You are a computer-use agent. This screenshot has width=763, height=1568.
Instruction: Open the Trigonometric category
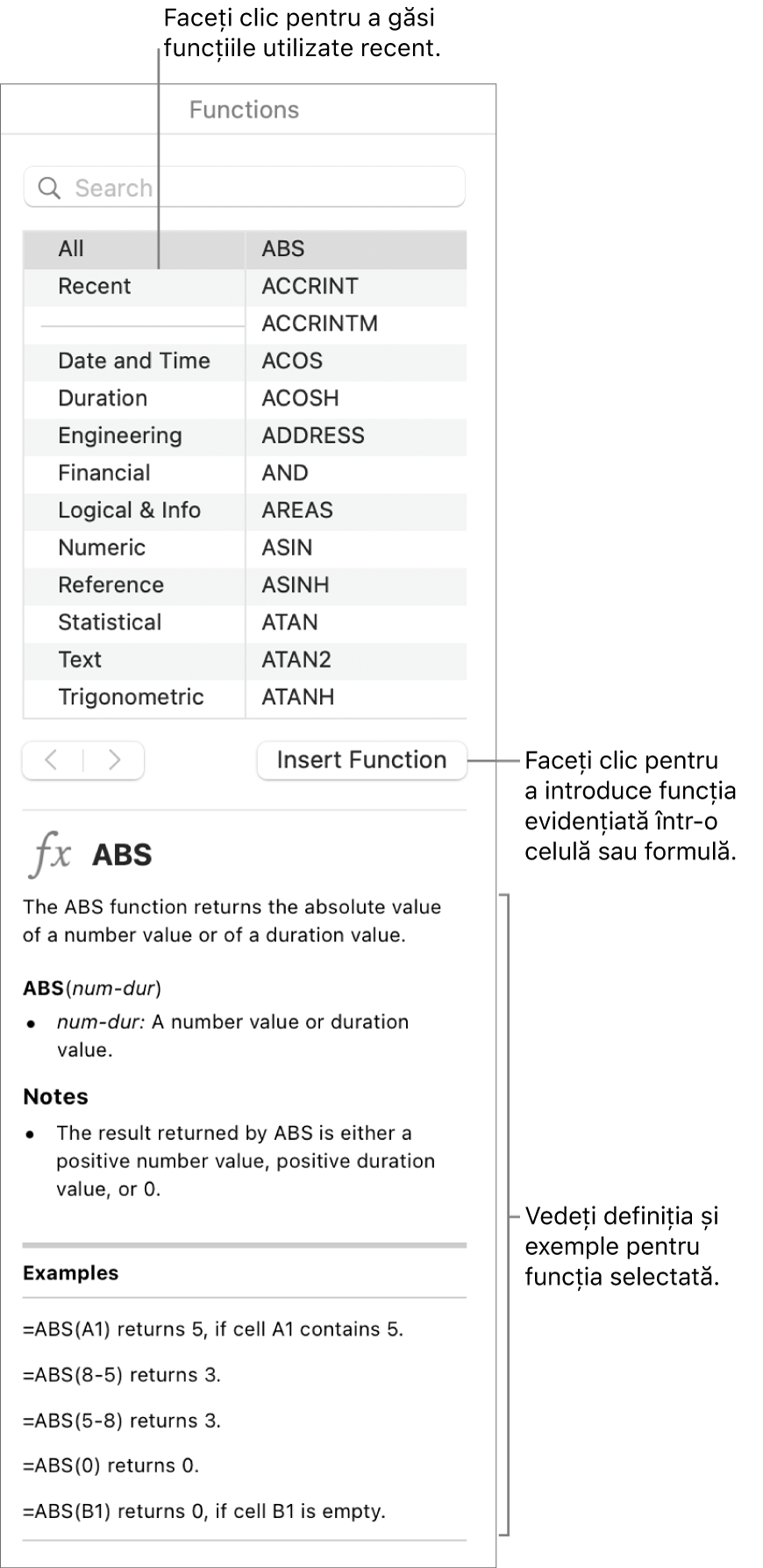tap(131, 697)
